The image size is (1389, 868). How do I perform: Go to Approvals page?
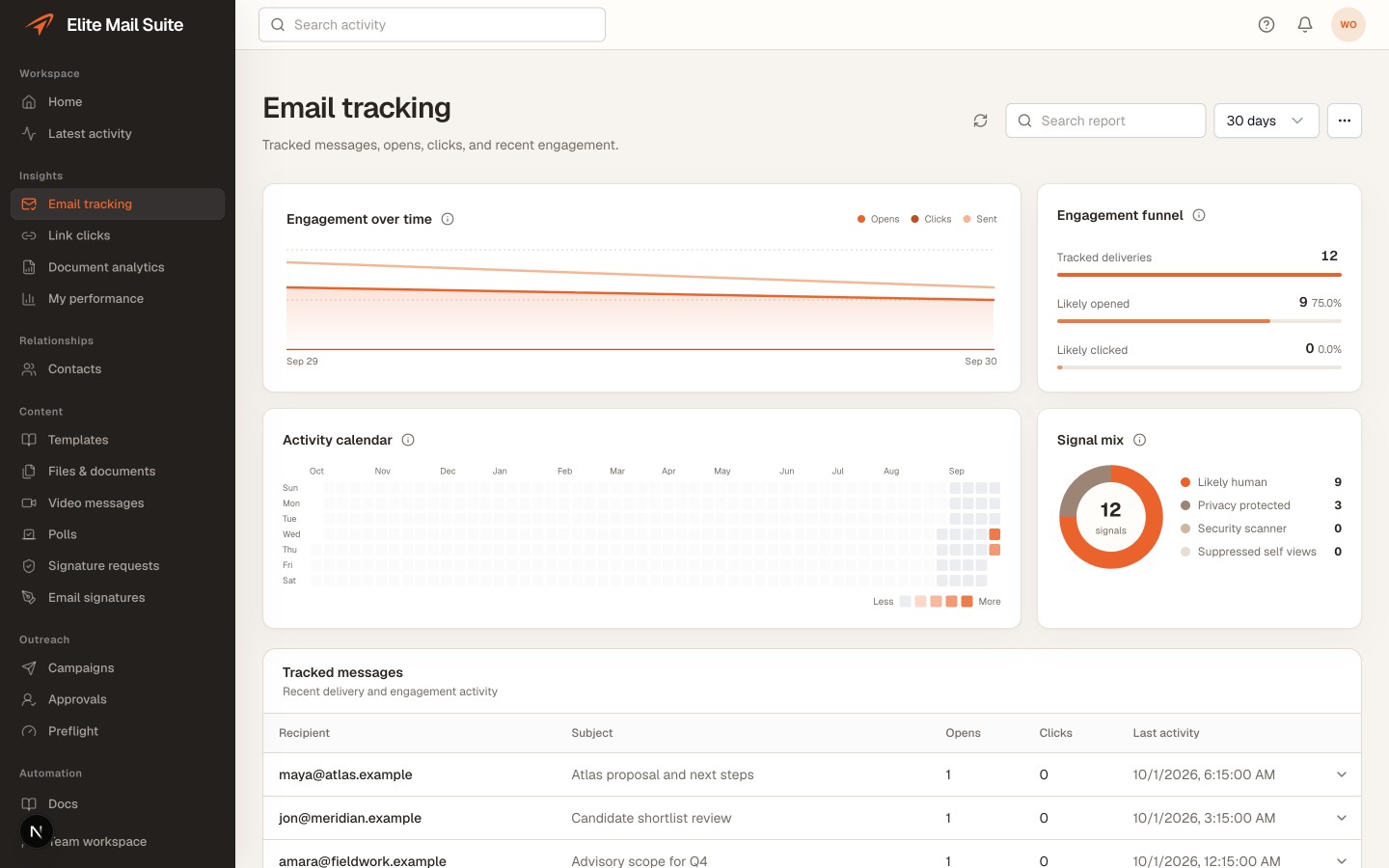(118, 700)
